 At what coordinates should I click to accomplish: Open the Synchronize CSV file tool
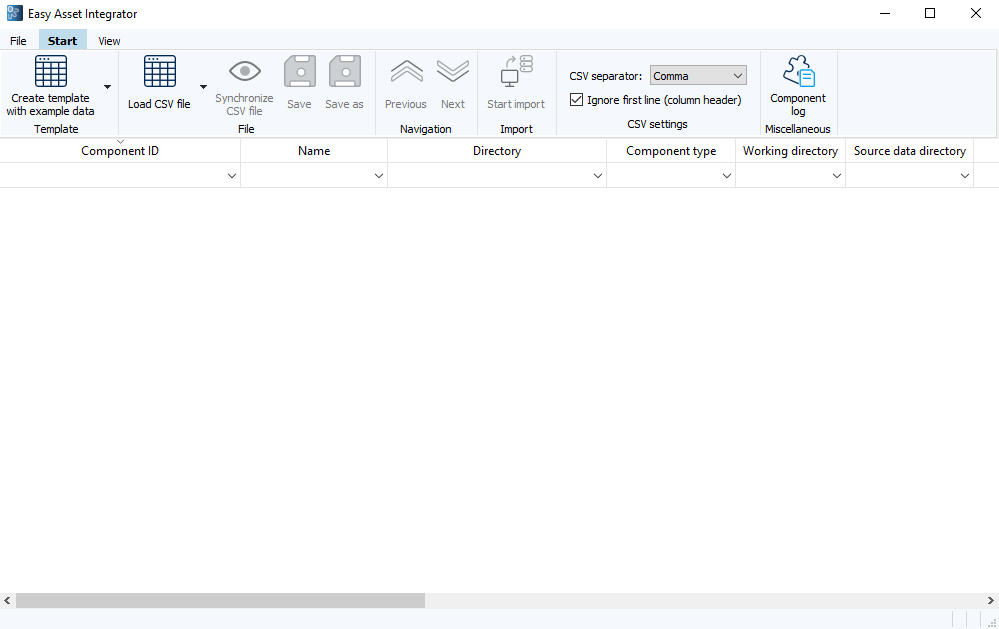click(x=244, y=72)
